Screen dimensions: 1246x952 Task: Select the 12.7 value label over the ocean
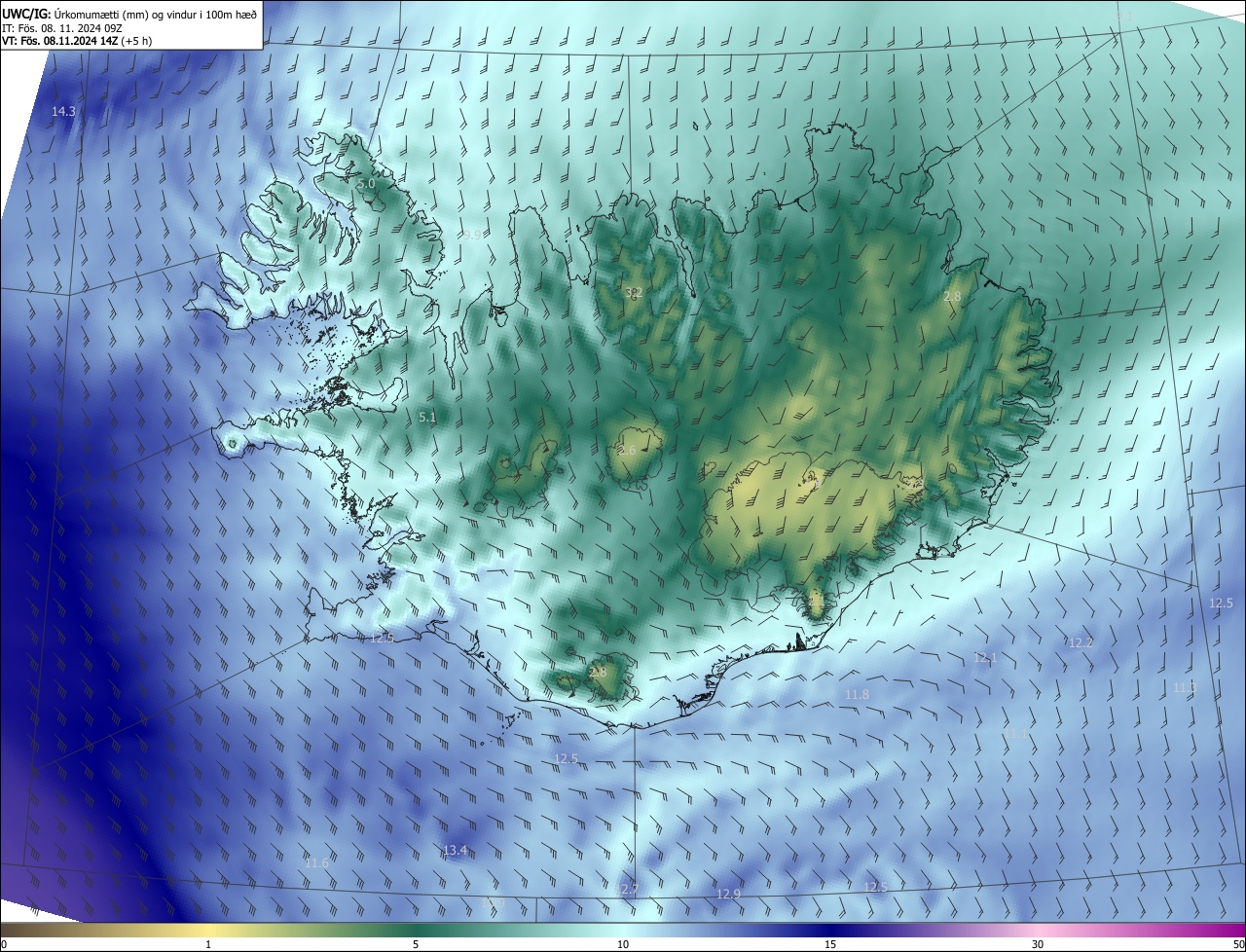click(626, 889)
